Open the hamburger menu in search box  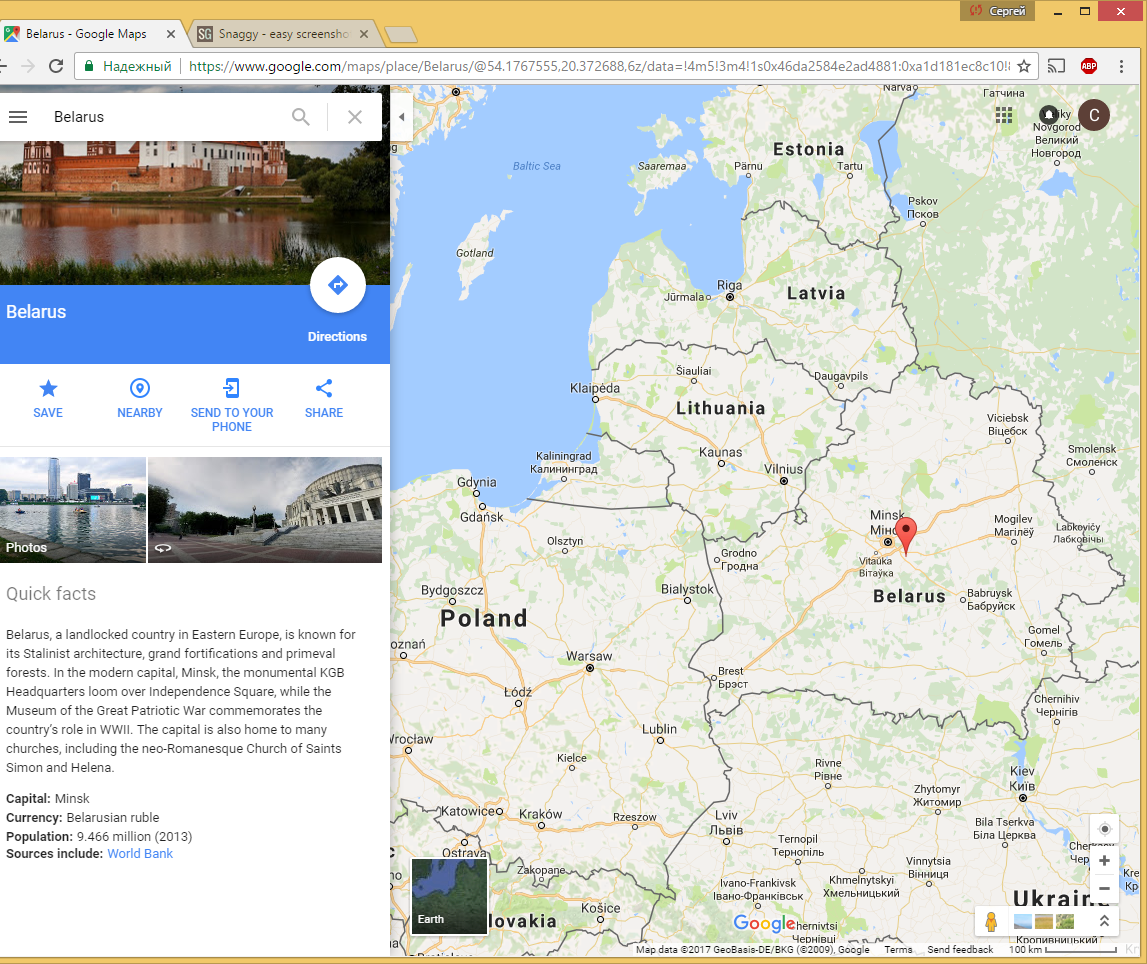pos(18,117)
